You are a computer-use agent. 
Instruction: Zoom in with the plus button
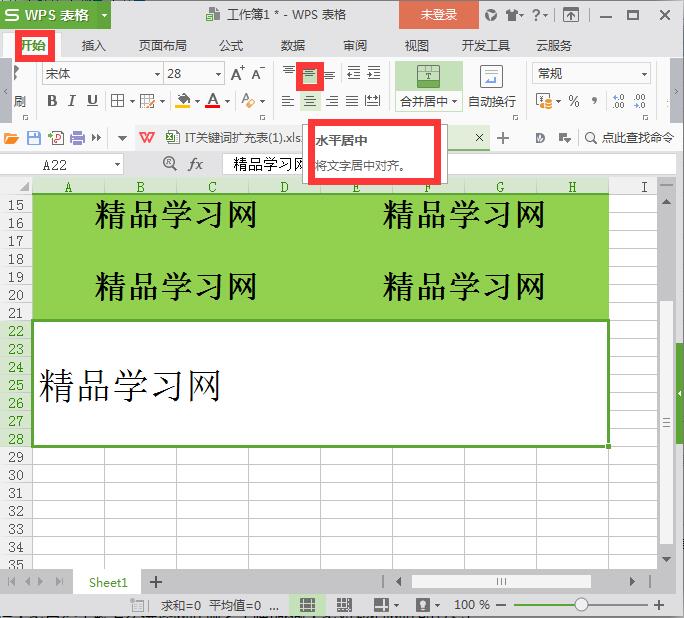tap(659, 605)
